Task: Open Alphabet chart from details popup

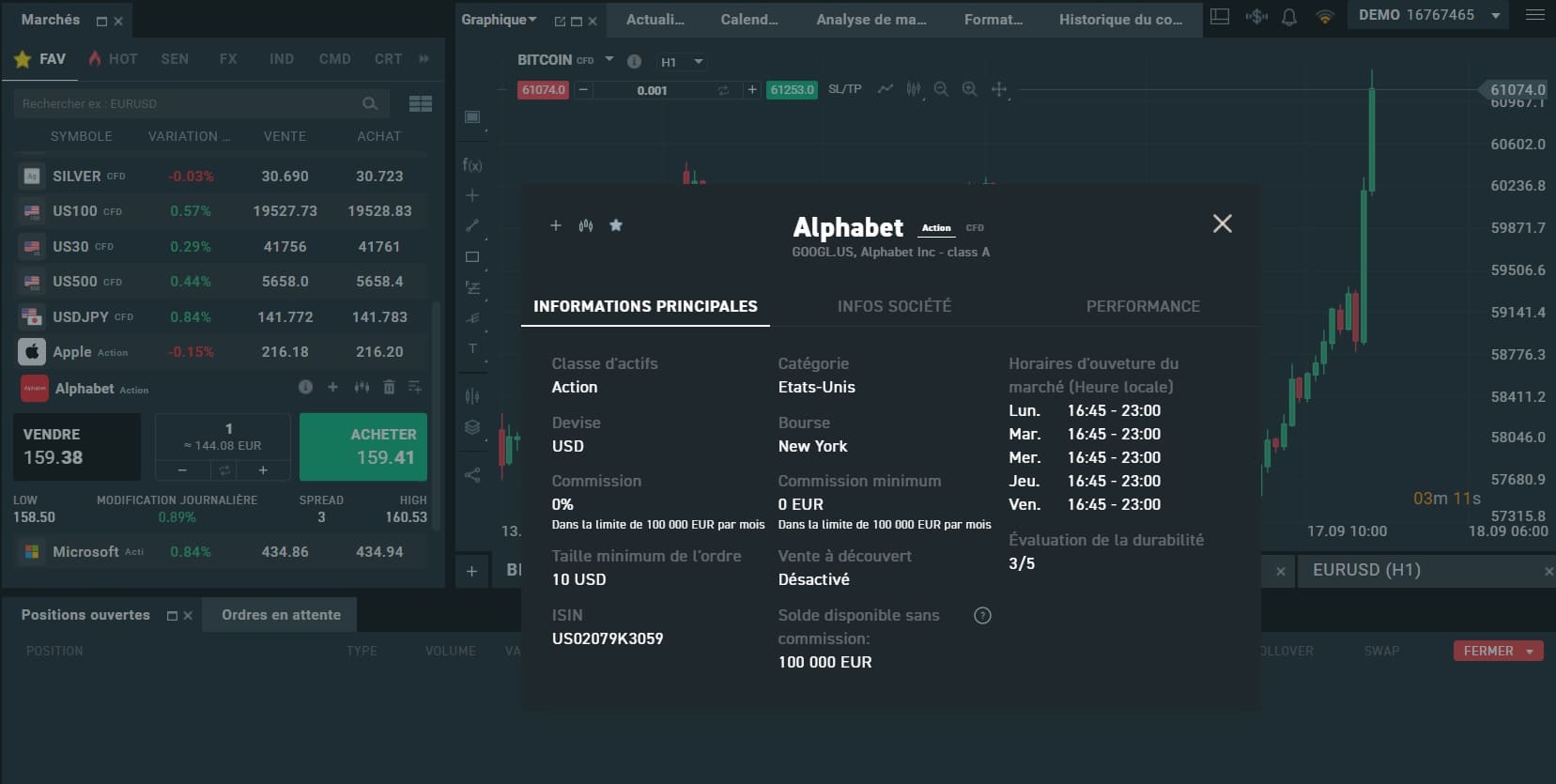Action: 586,225
